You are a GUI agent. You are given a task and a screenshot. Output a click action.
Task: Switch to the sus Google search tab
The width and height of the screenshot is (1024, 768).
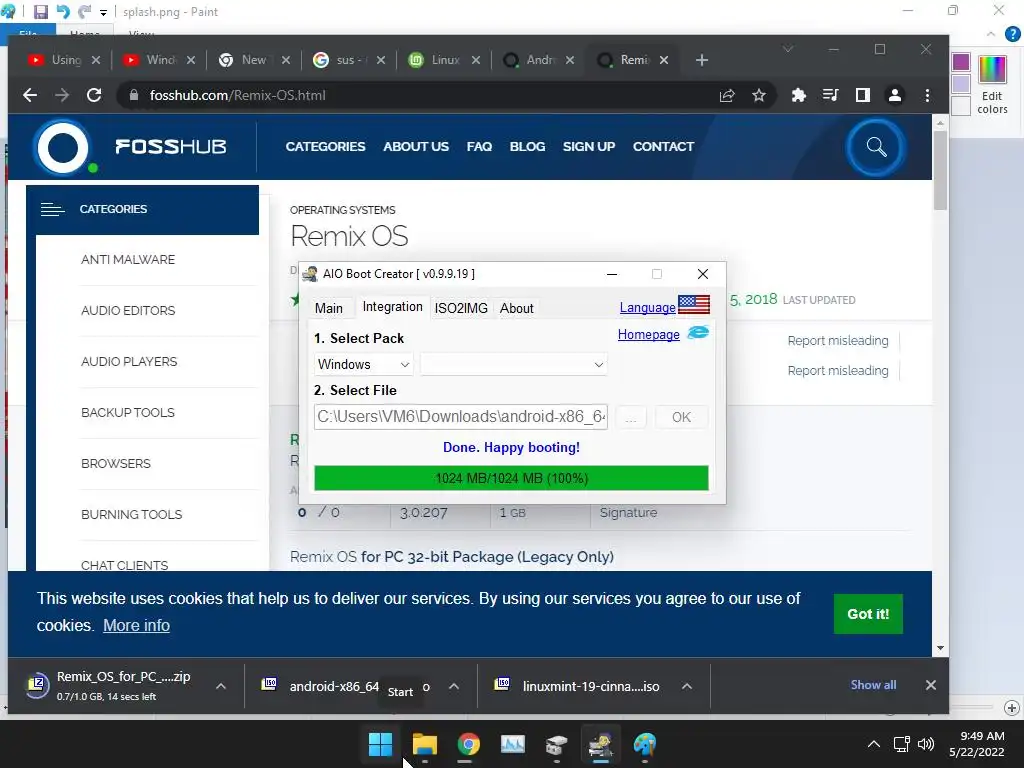click(x=350, y=60)
